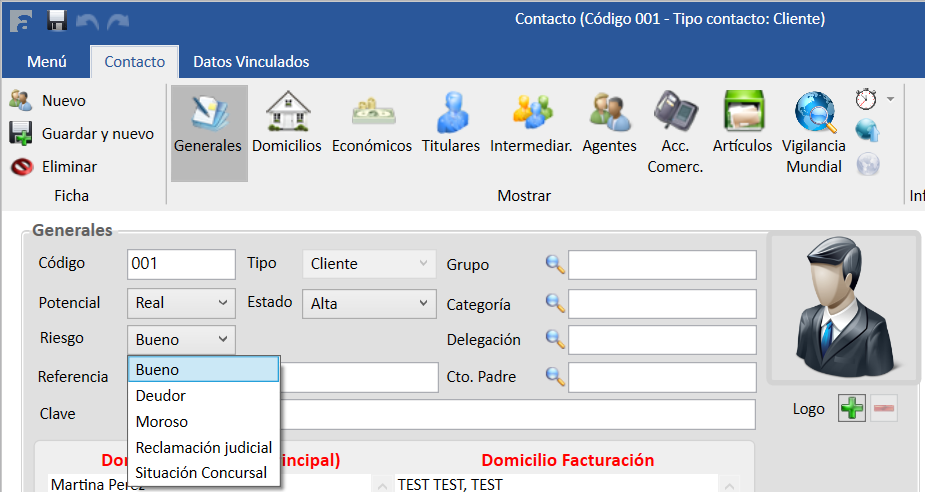The image size is (925, 492).
Task: Open the Agentes section
Action: point(609,132)
